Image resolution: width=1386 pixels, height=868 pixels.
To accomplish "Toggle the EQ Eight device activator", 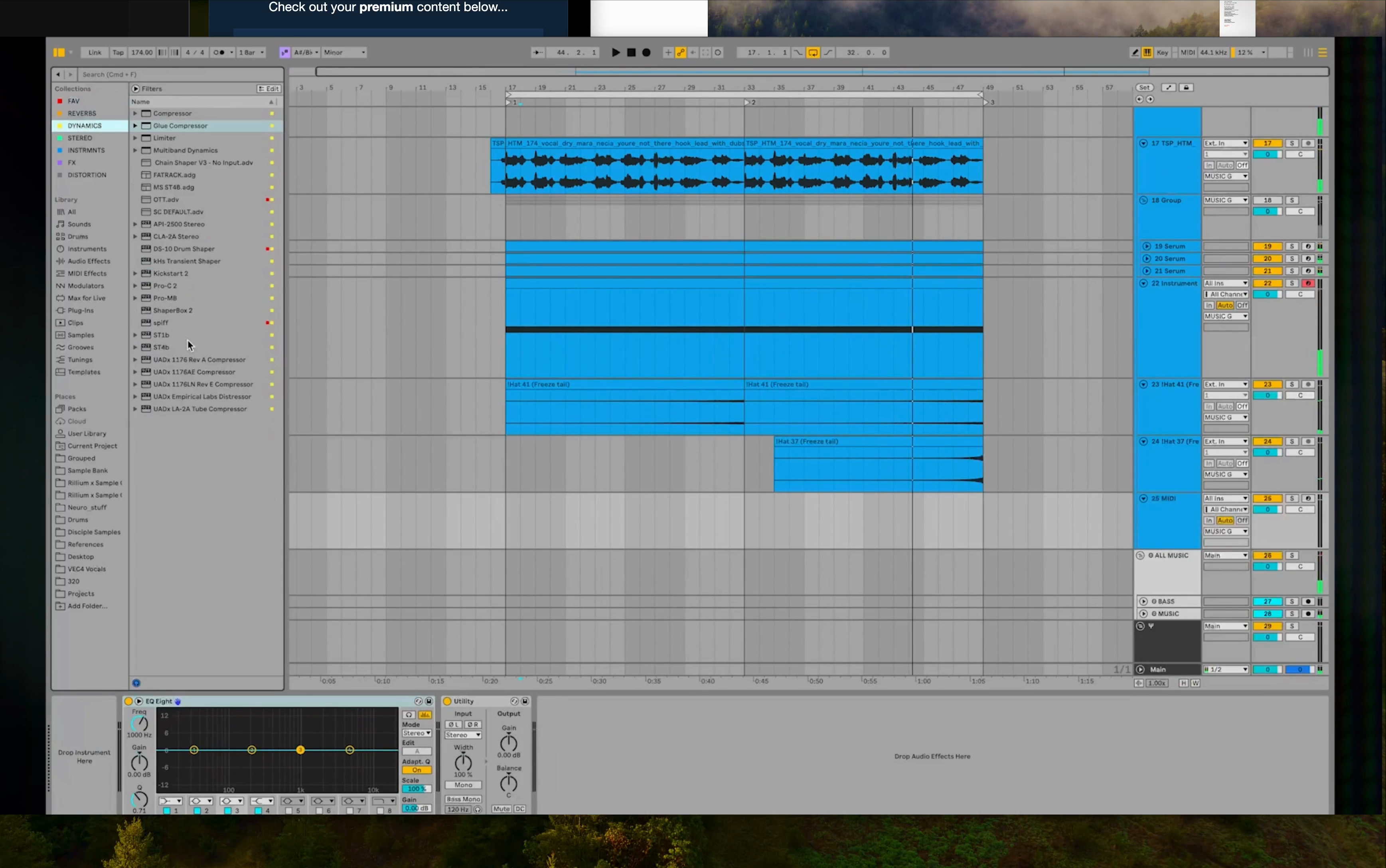I will [128, 701].
